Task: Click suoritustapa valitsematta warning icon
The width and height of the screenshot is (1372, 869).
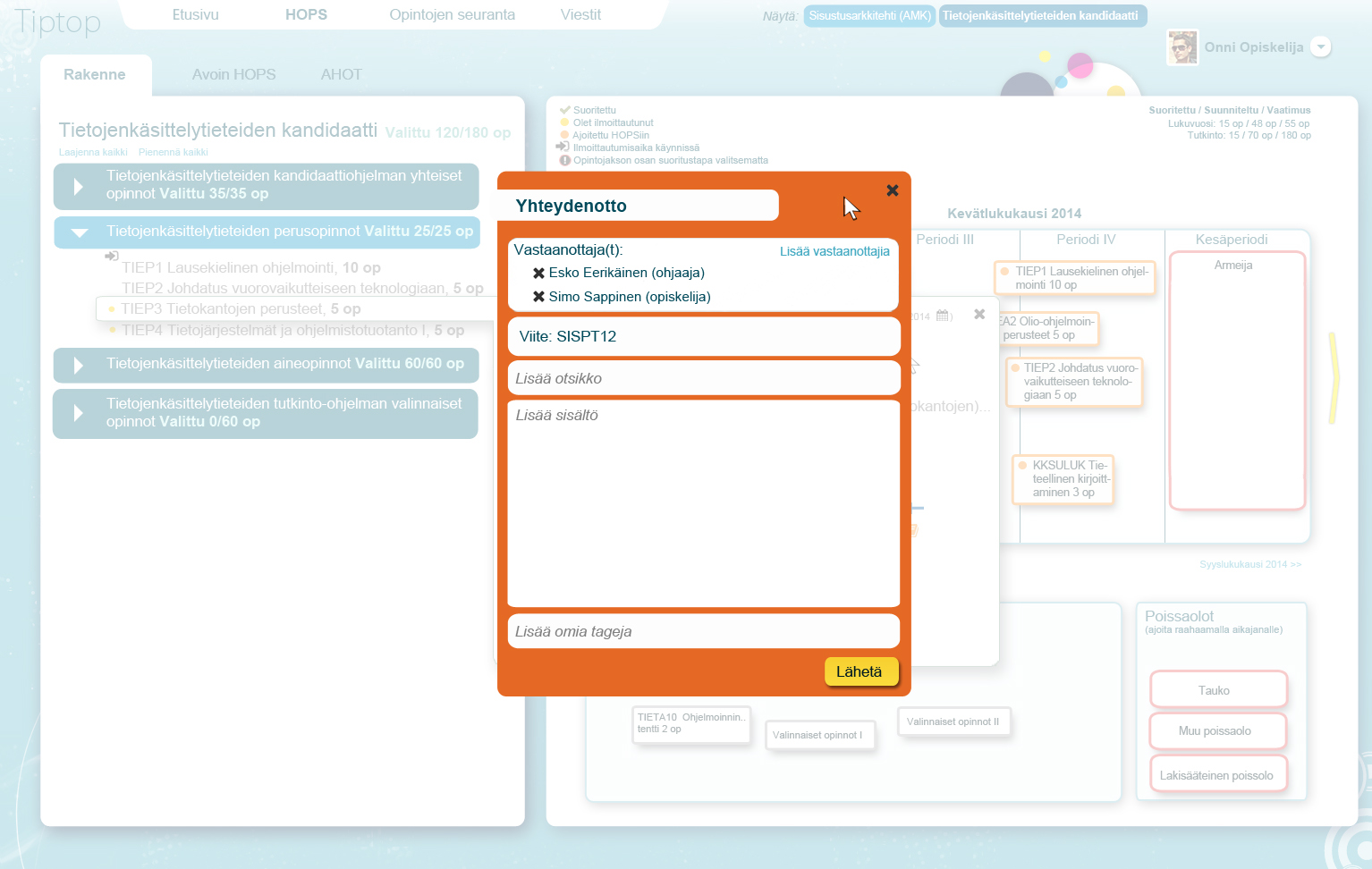Action: 564,160
